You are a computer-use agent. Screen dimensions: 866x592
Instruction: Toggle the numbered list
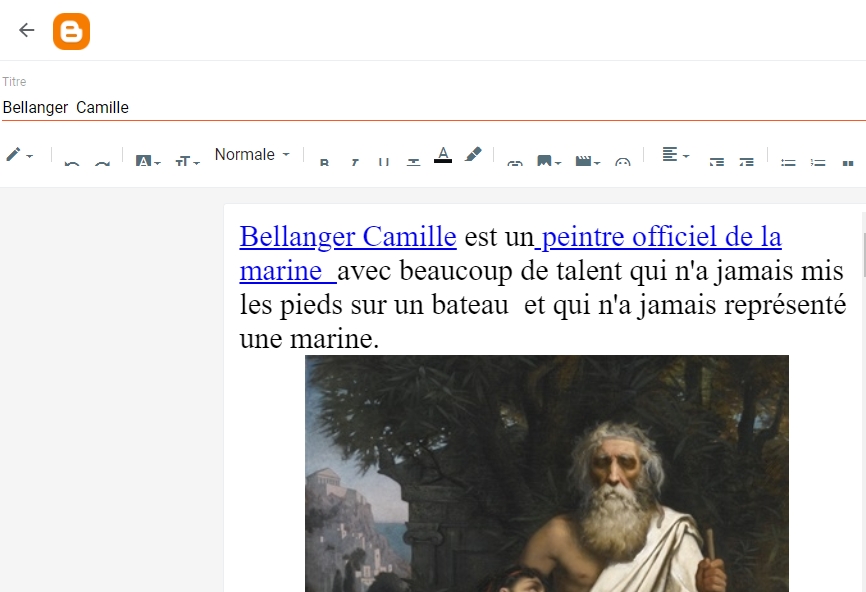pyautogui.click(x=818, y=163)
